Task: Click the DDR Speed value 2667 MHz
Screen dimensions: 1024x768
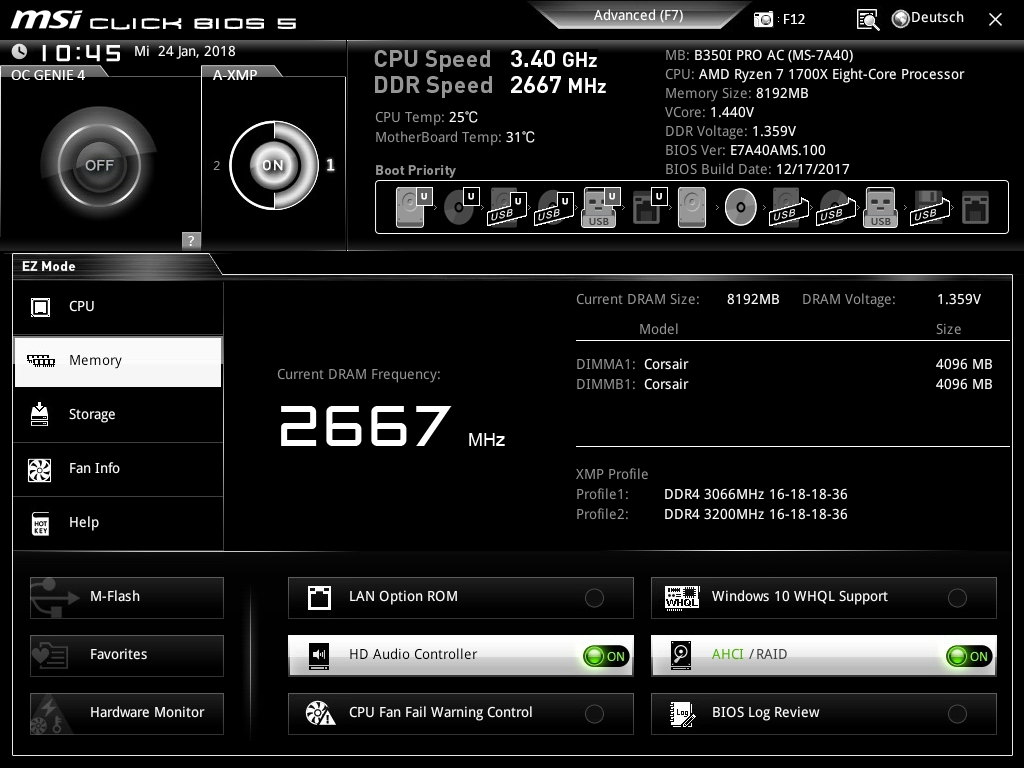Action: (558, 86)
